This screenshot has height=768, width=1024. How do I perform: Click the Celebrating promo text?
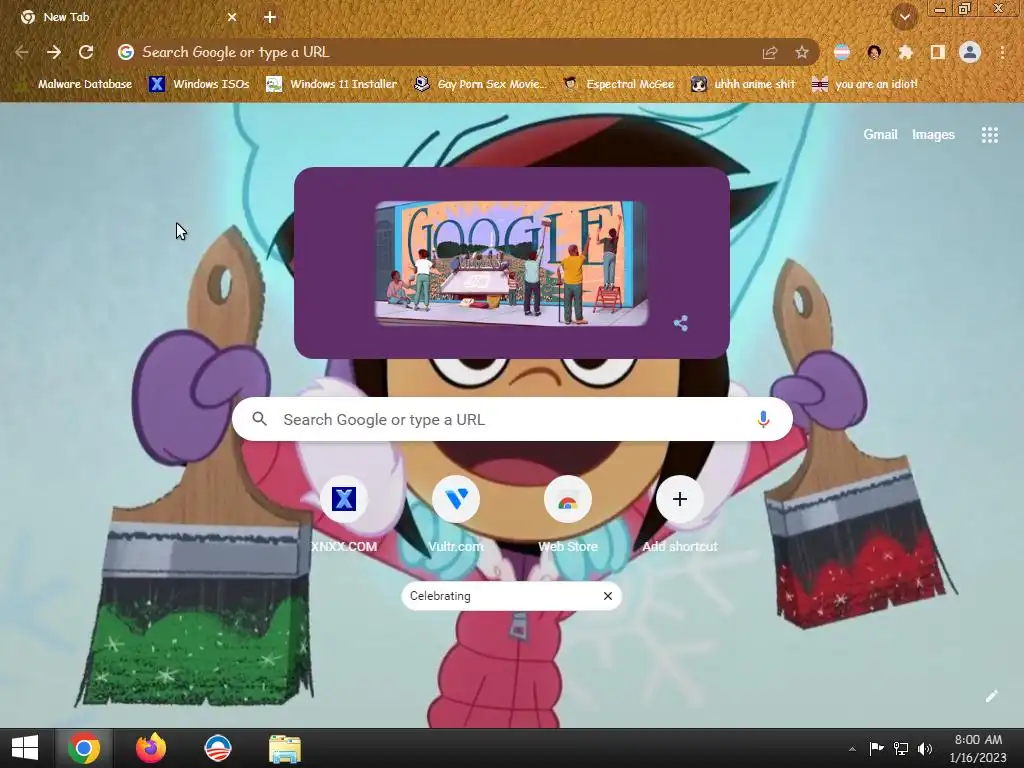pyautogui.click(x=440, y=596)
